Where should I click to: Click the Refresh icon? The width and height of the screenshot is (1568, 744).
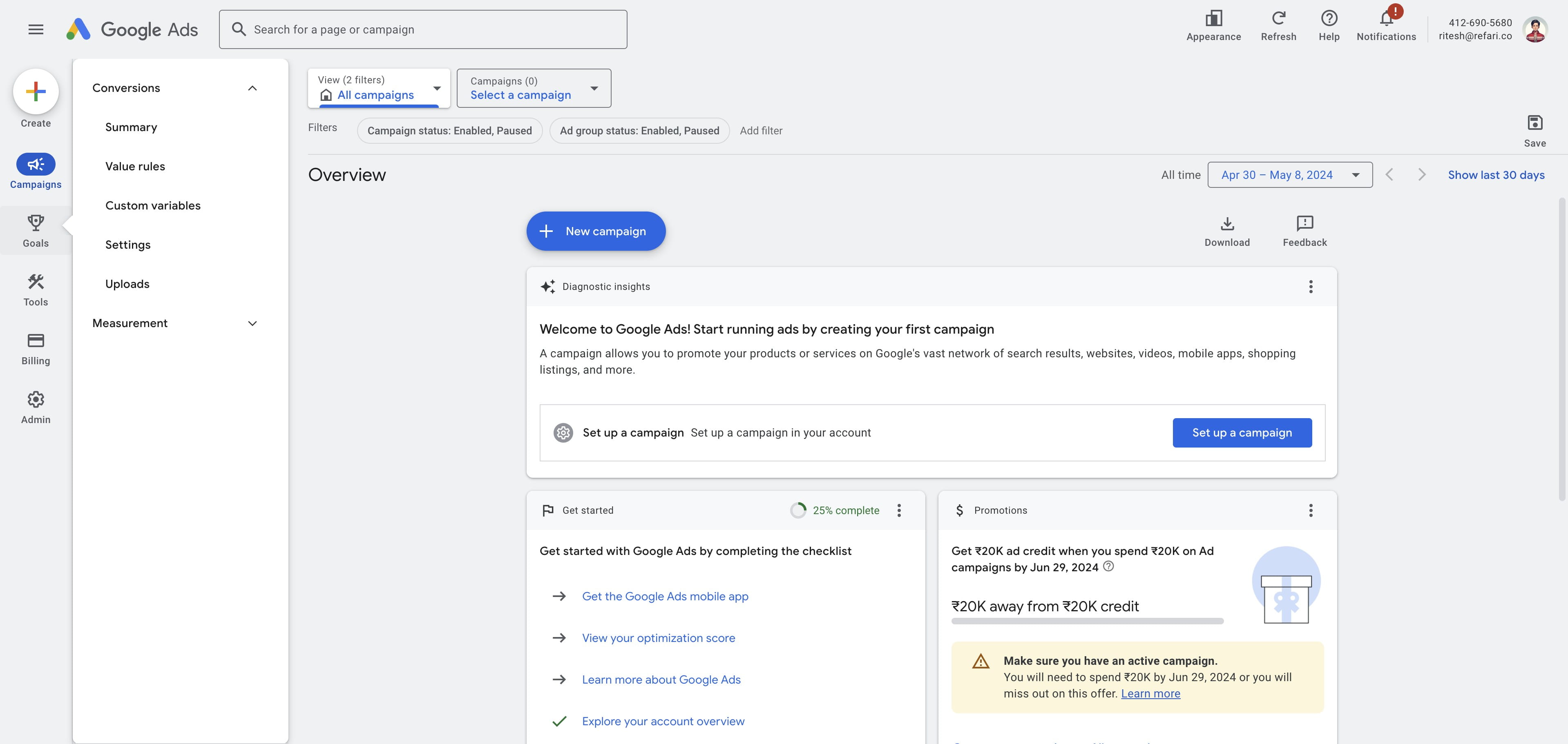(1278, 26)
